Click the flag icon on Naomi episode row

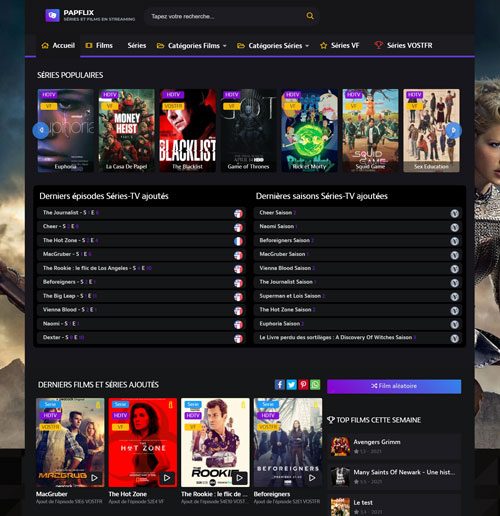tap(238, 324)
